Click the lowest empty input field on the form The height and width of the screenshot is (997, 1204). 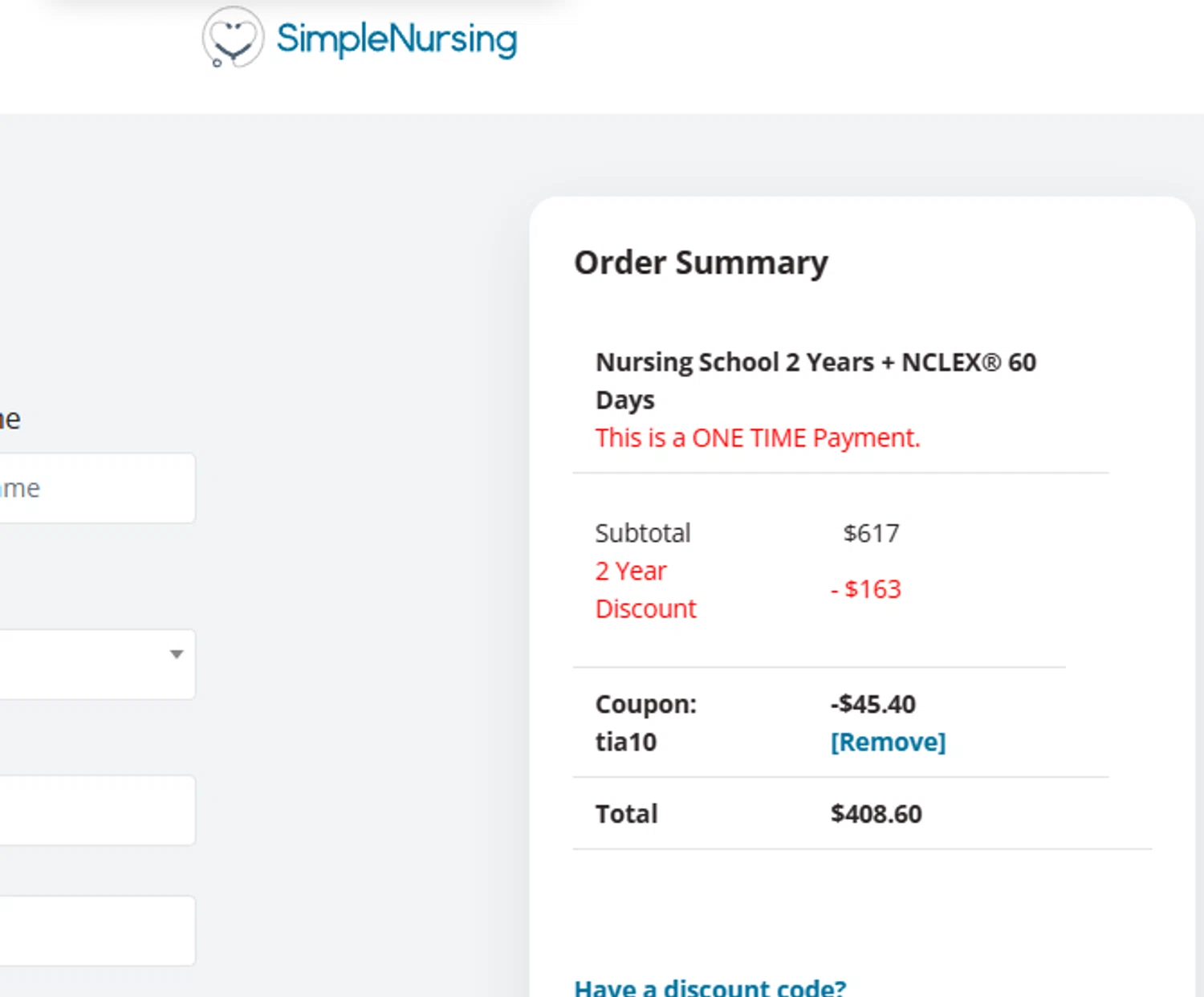(x=97, y=931)
